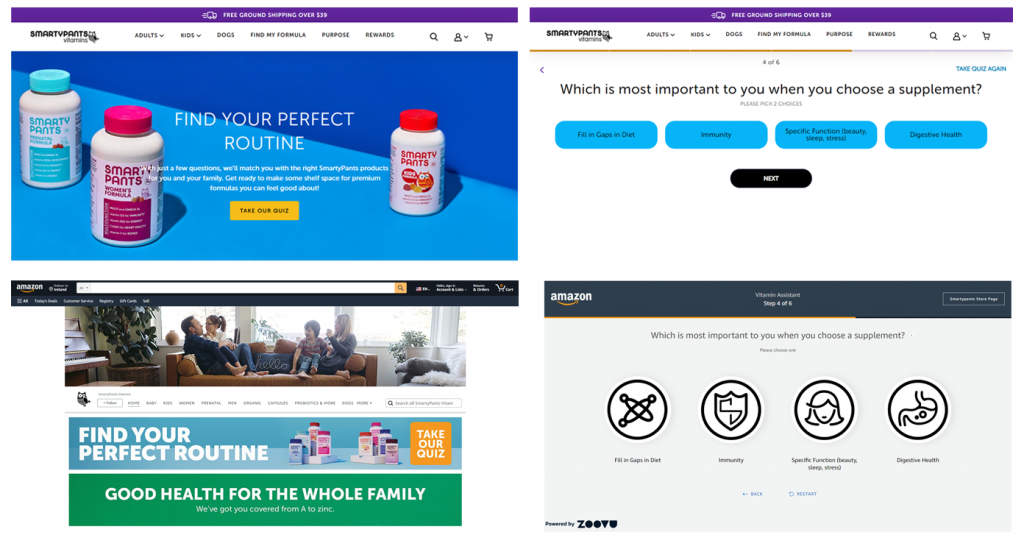
Task: Toggle the Immunity blue choice button
Action: tap(716, 135)
